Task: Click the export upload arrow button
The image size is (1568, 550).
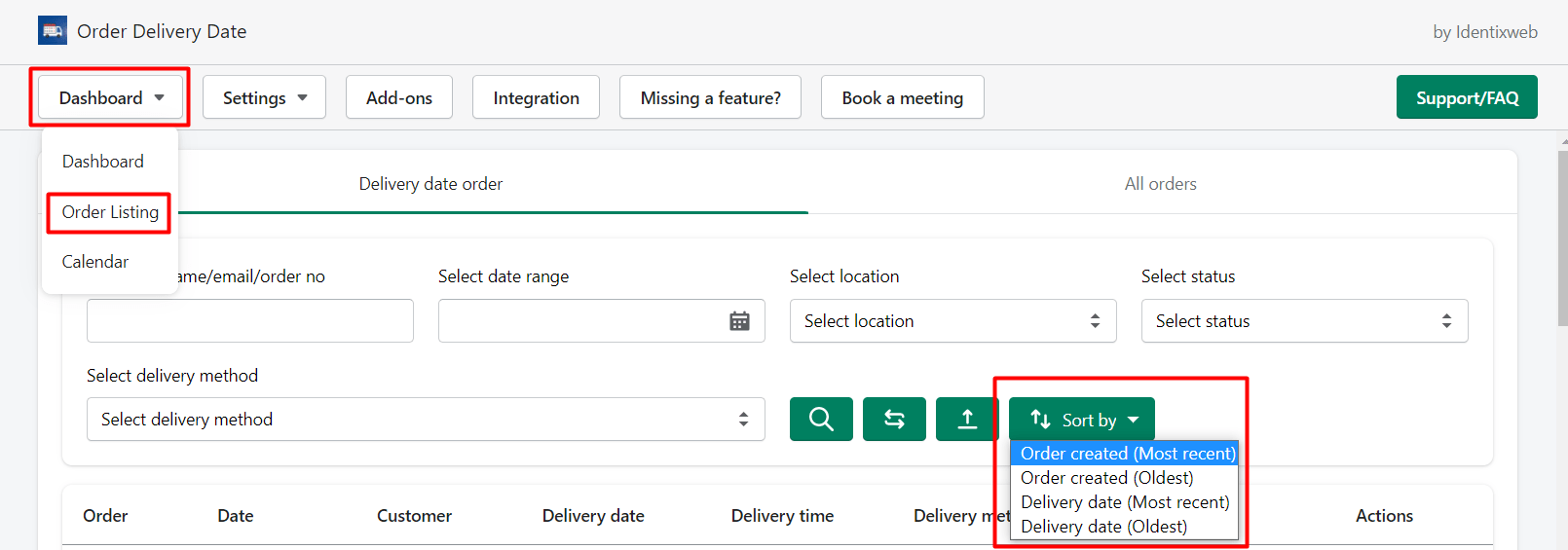Action: click(967, 420)
